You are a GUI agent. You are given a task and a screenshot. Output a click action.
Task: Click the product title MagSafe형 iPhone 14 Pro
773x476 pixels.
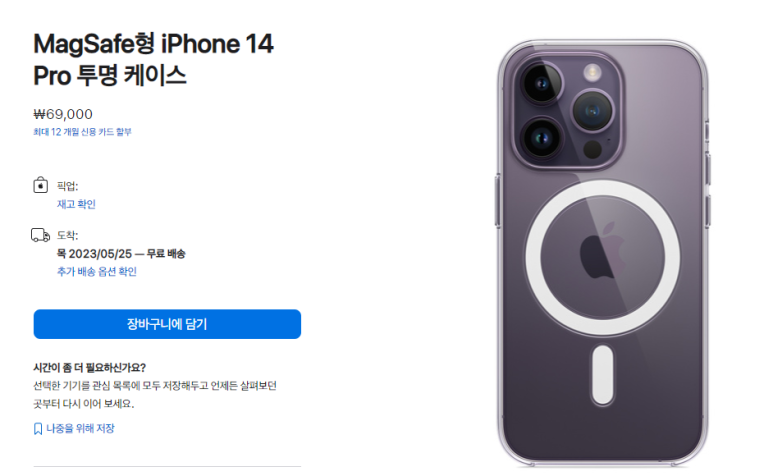[153, 60]
